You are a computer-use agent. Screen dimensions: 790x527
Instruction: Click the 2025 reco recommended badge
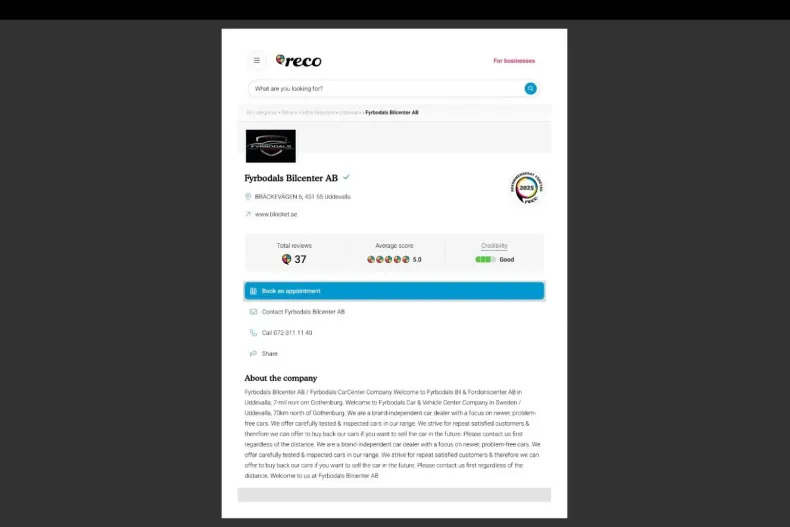tap(526, 188)
